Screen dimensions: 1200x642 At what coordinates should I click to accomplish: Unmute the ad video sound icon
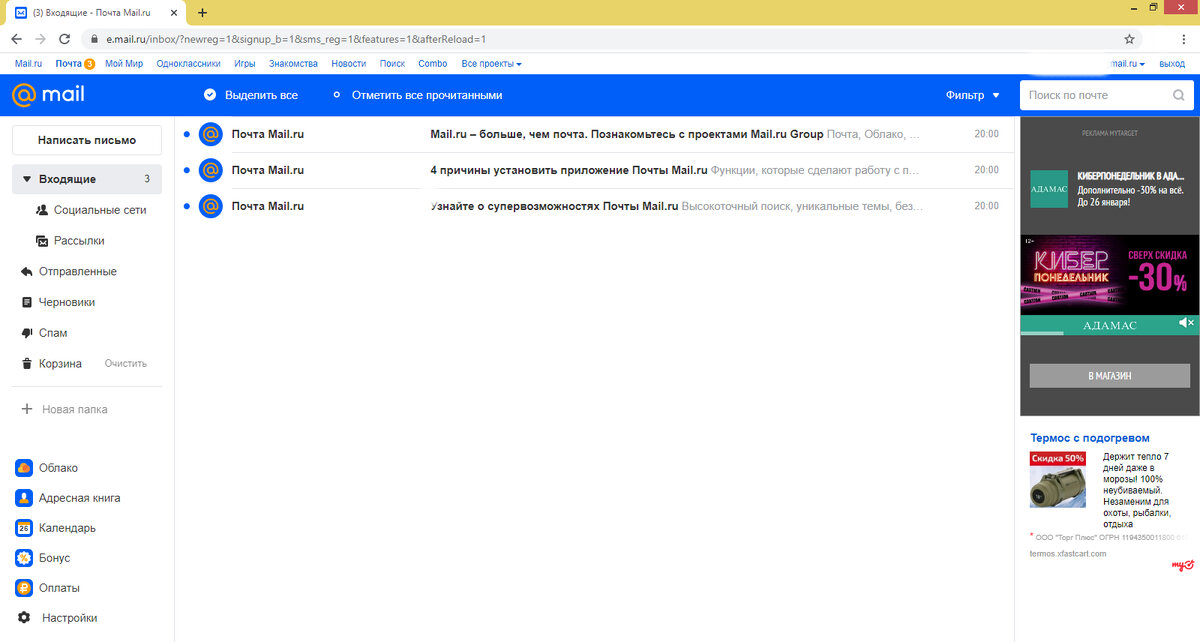1186,323
